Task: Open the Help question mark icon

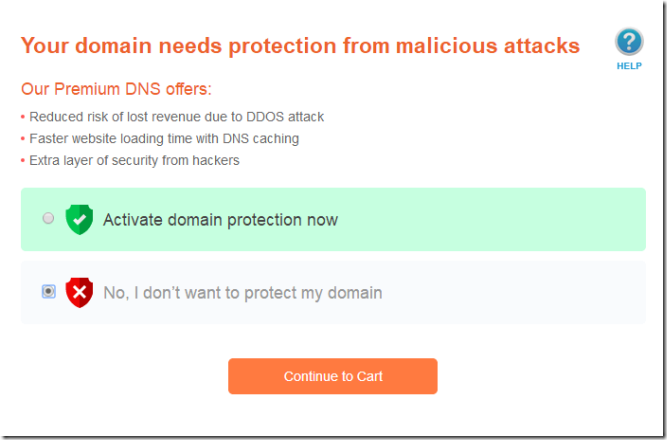Action: 628,42
